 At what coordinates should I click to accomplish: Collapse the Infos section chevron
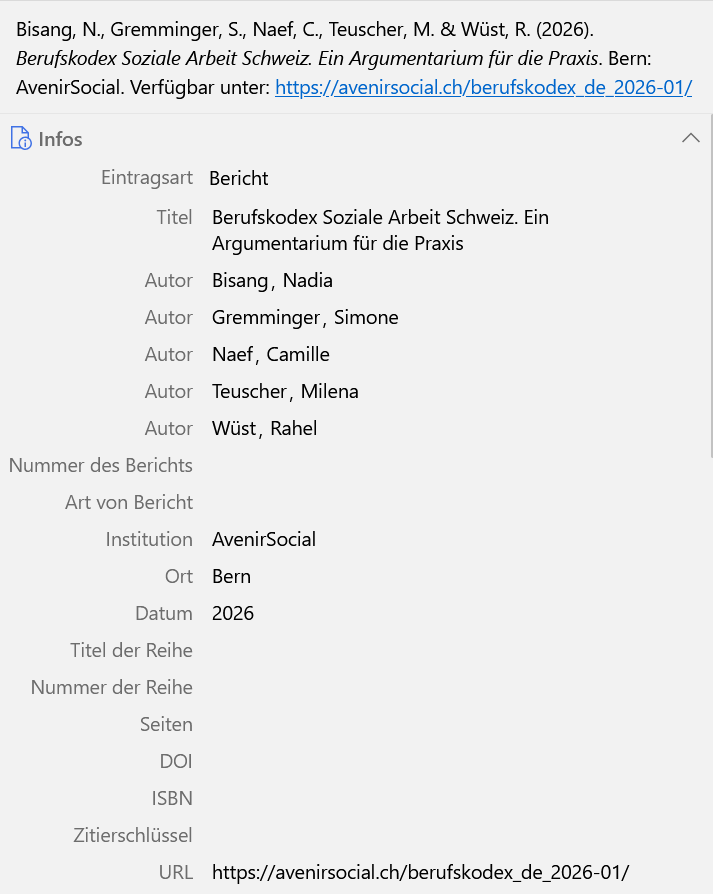coord(691,138)
